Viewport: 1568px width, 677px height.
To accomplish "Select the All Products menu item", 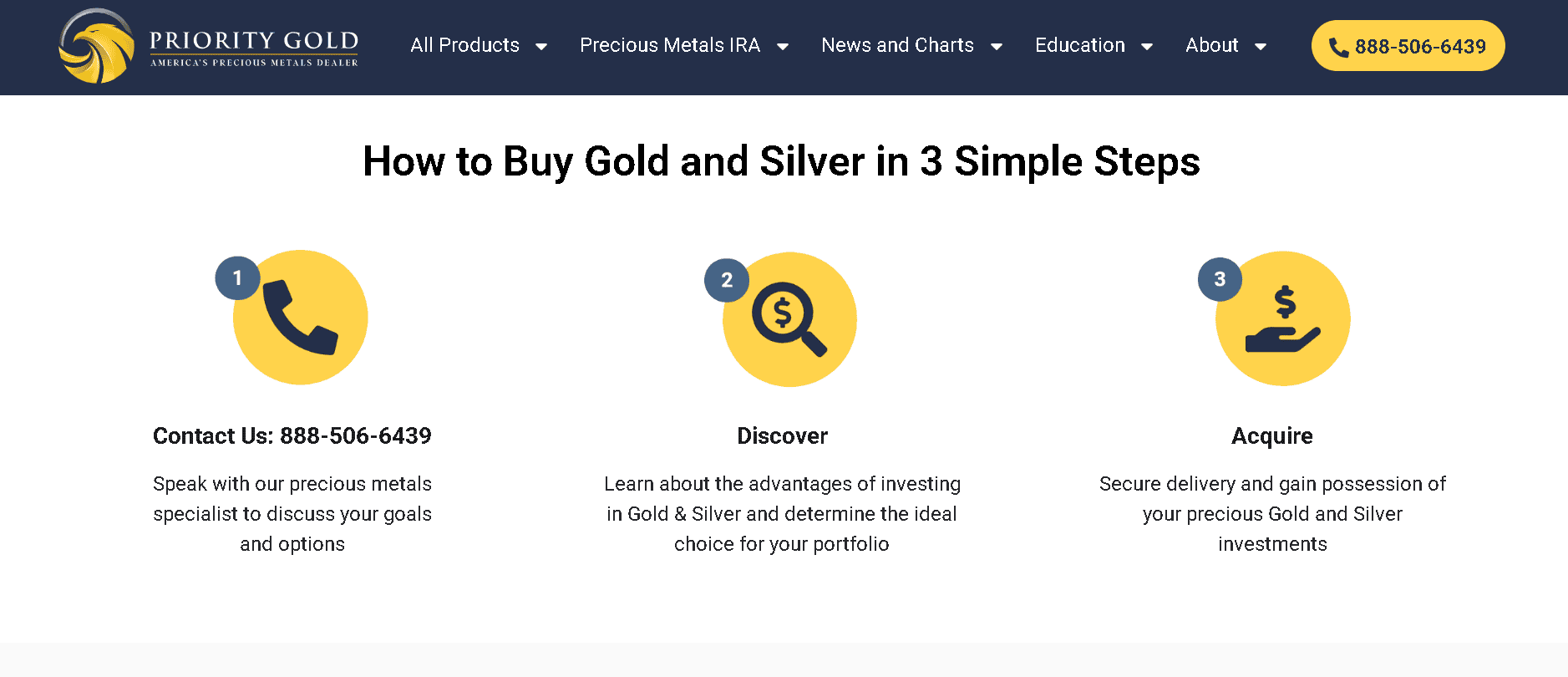I will (x=464, y=45).
